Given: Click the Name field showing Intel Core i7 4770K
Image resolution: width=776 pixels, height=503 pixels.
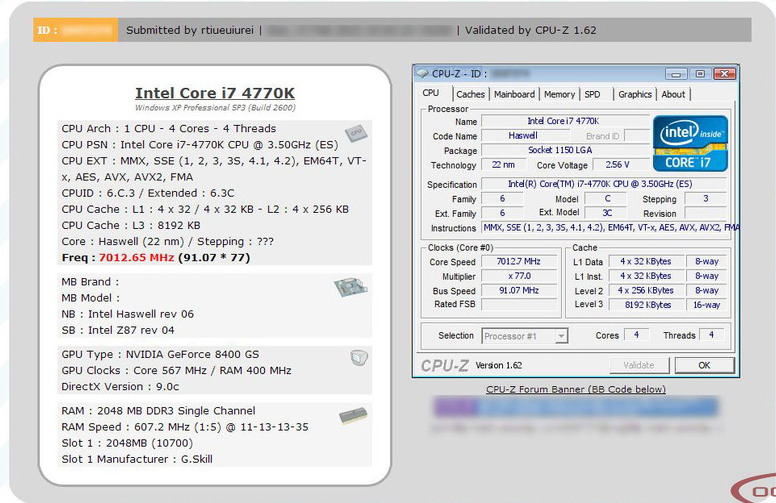Looking at the screenshot, I should coord(565,121).
